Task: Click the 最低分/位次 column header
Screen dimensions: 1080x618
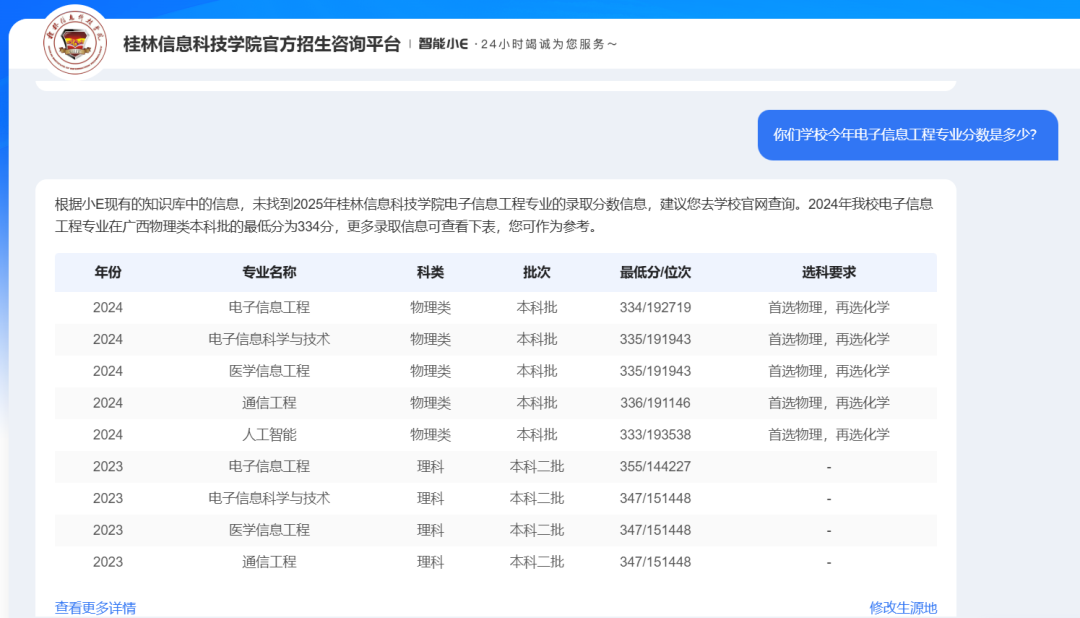Action: click(655, 272)
